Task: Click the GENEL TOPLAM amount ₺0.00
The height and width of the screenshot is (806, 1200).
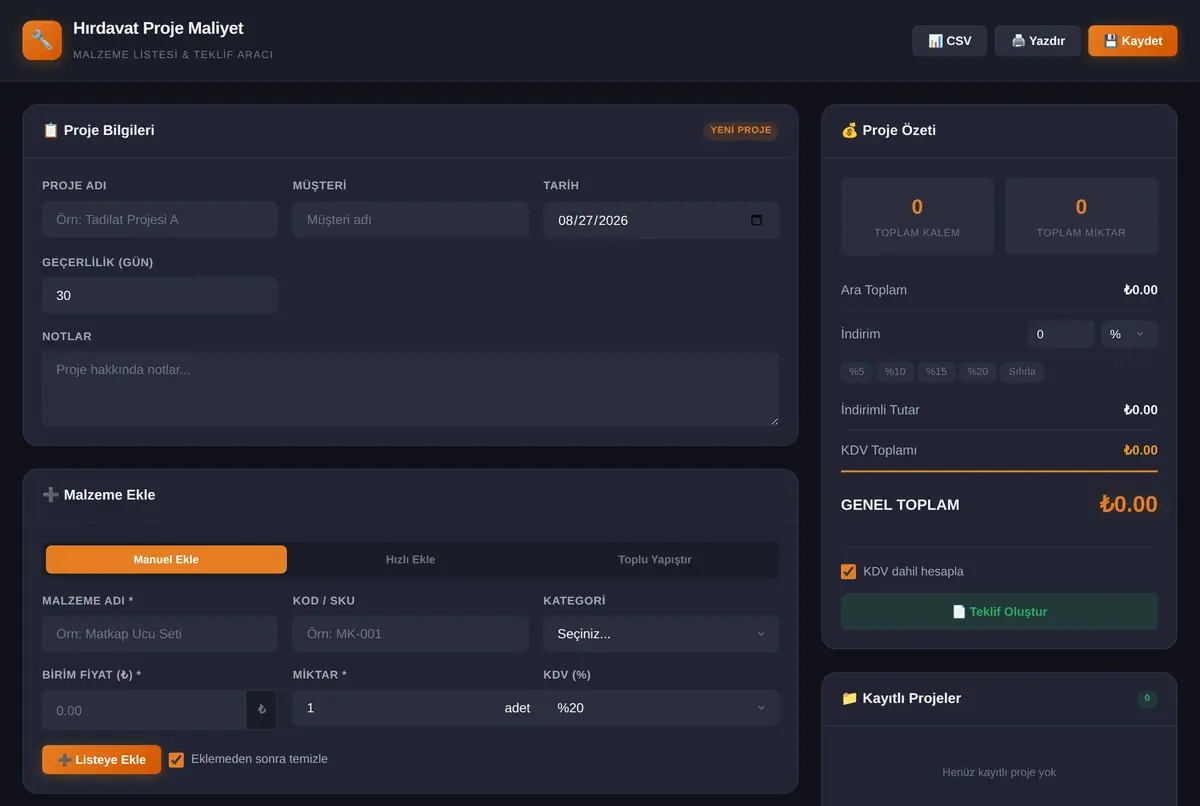Action: point(1128,504)
